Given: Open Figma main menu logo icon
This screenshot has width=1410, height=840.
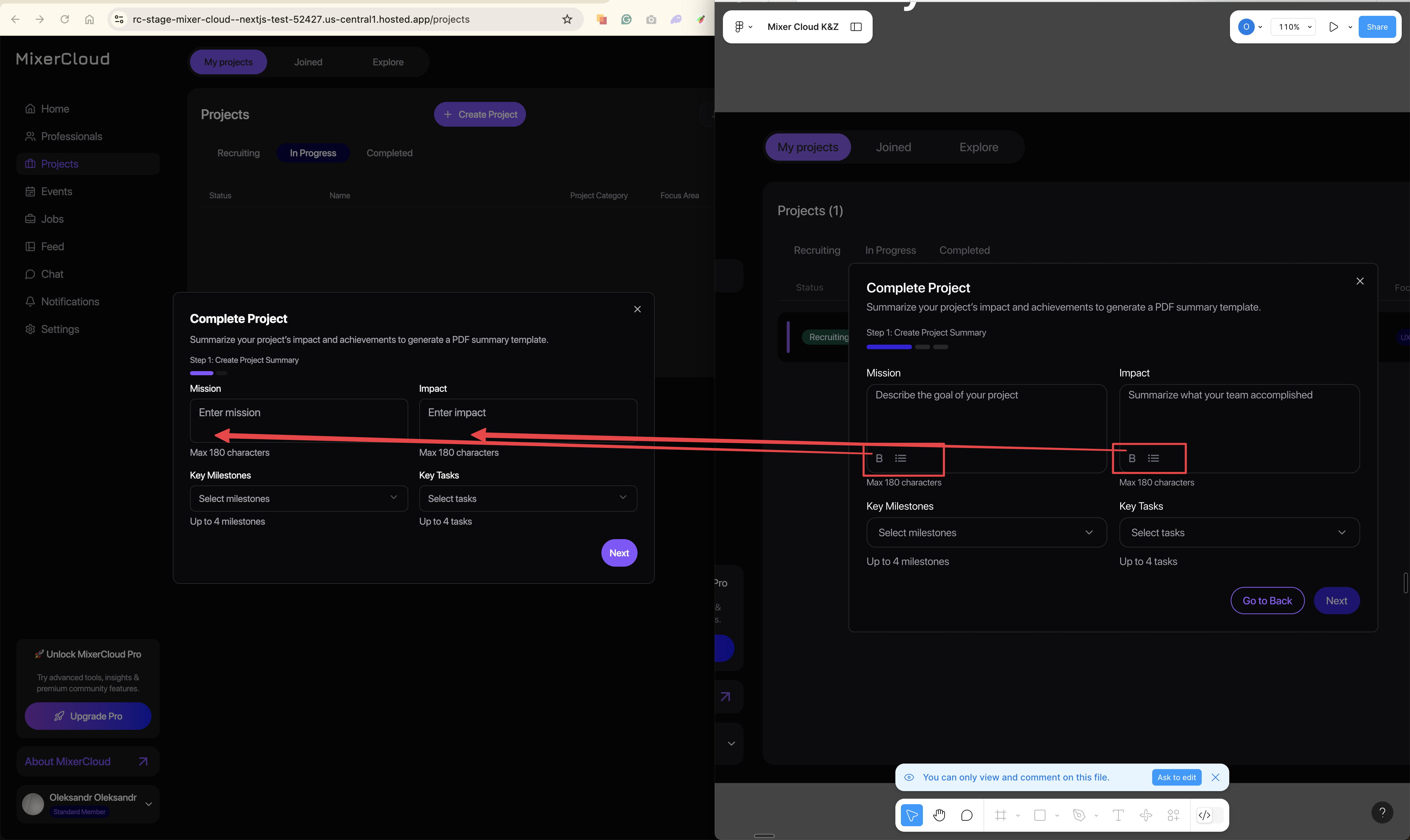Looking at the screenshot, I should pos(739,27).
